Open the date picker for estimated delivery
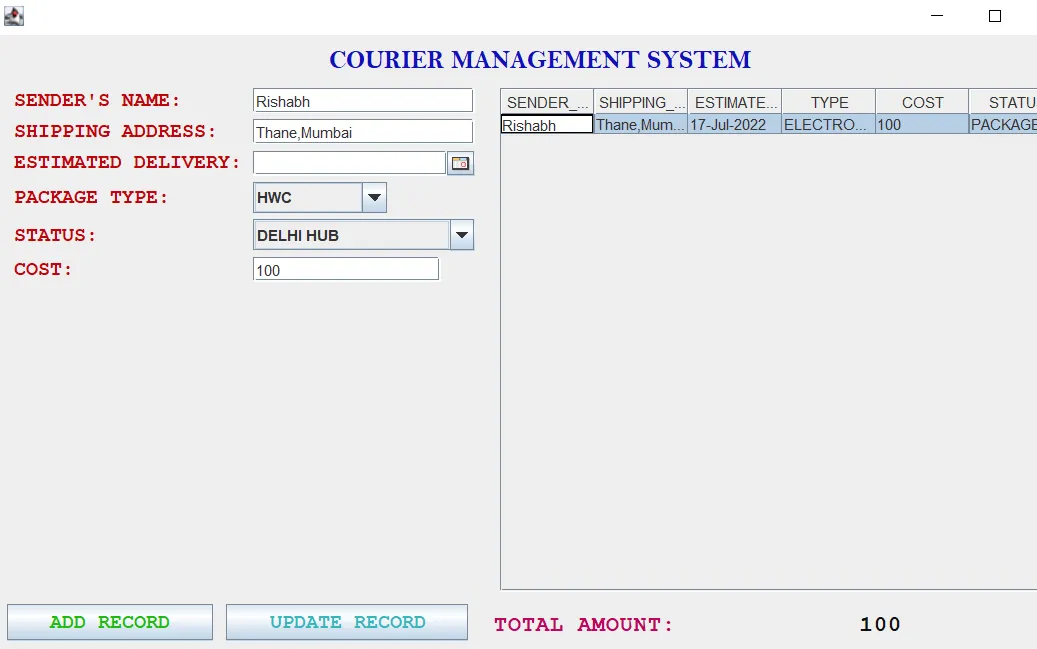The image size is (1037, 649). [x=460, y=162]
